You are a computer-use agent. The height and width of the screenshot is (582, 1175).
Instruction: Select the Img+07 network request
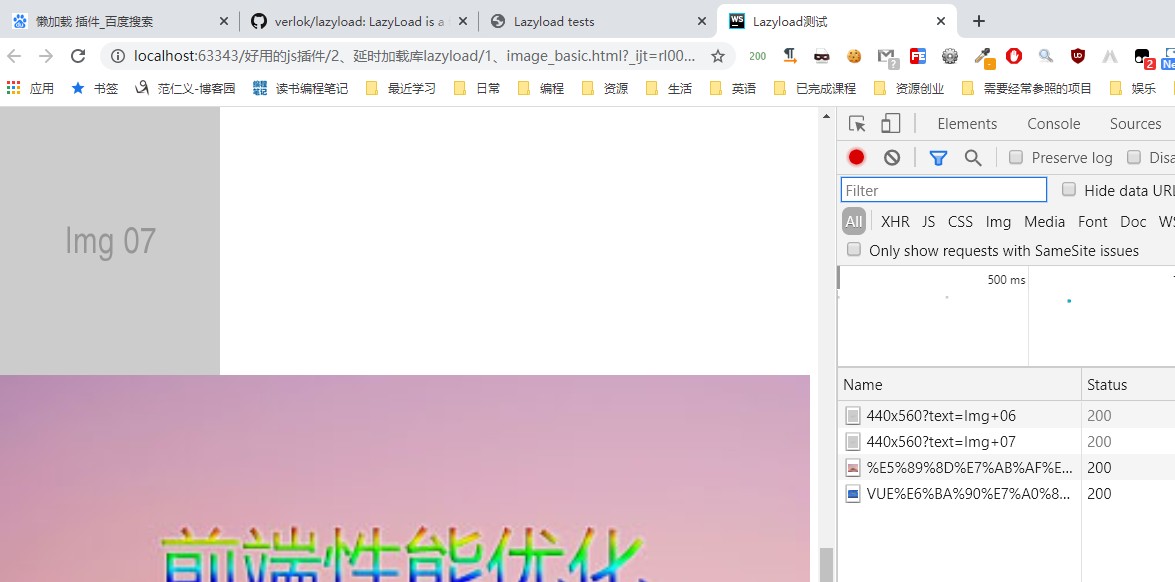[x=1006, y=442]
